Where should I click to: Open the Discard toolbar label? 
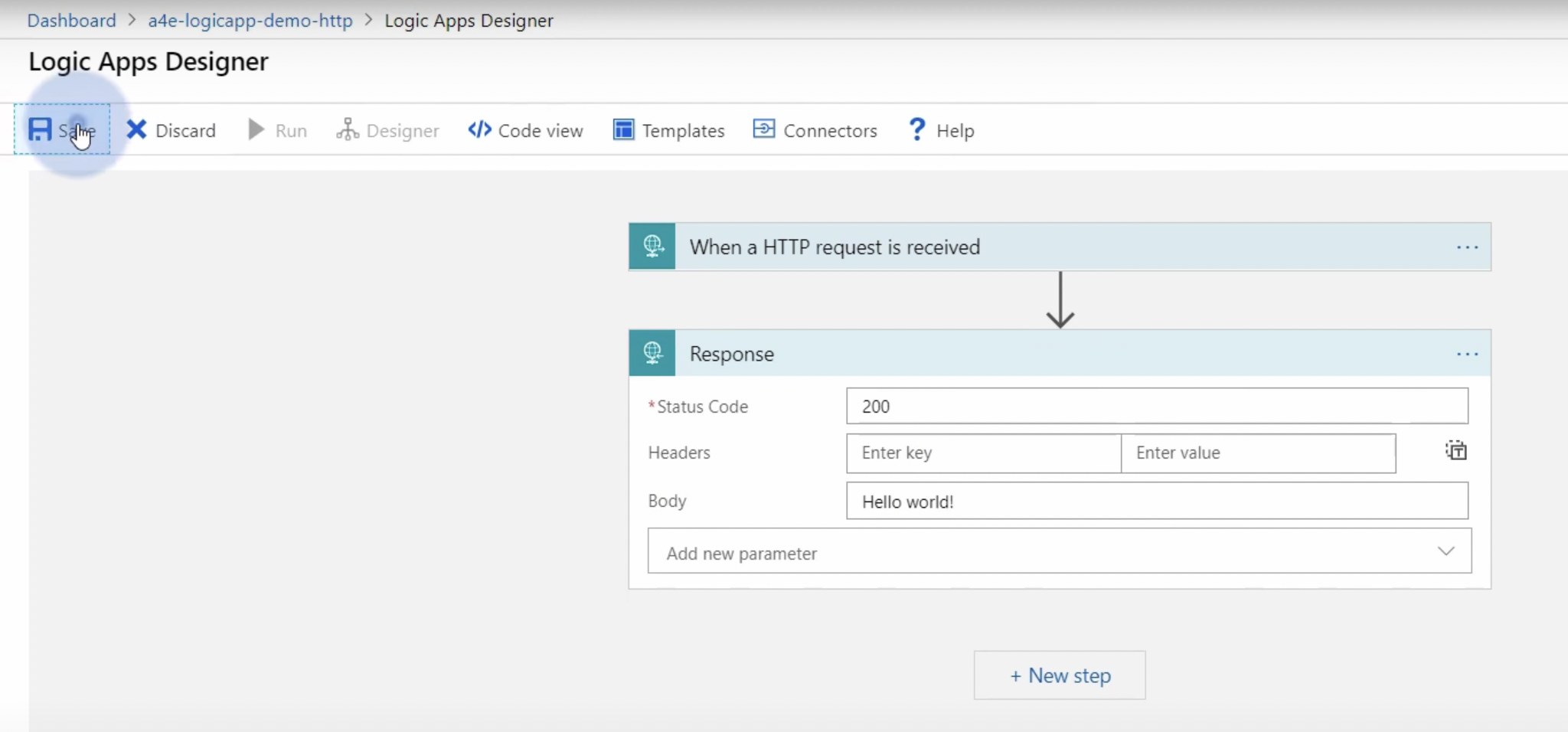tap(185, 131)
